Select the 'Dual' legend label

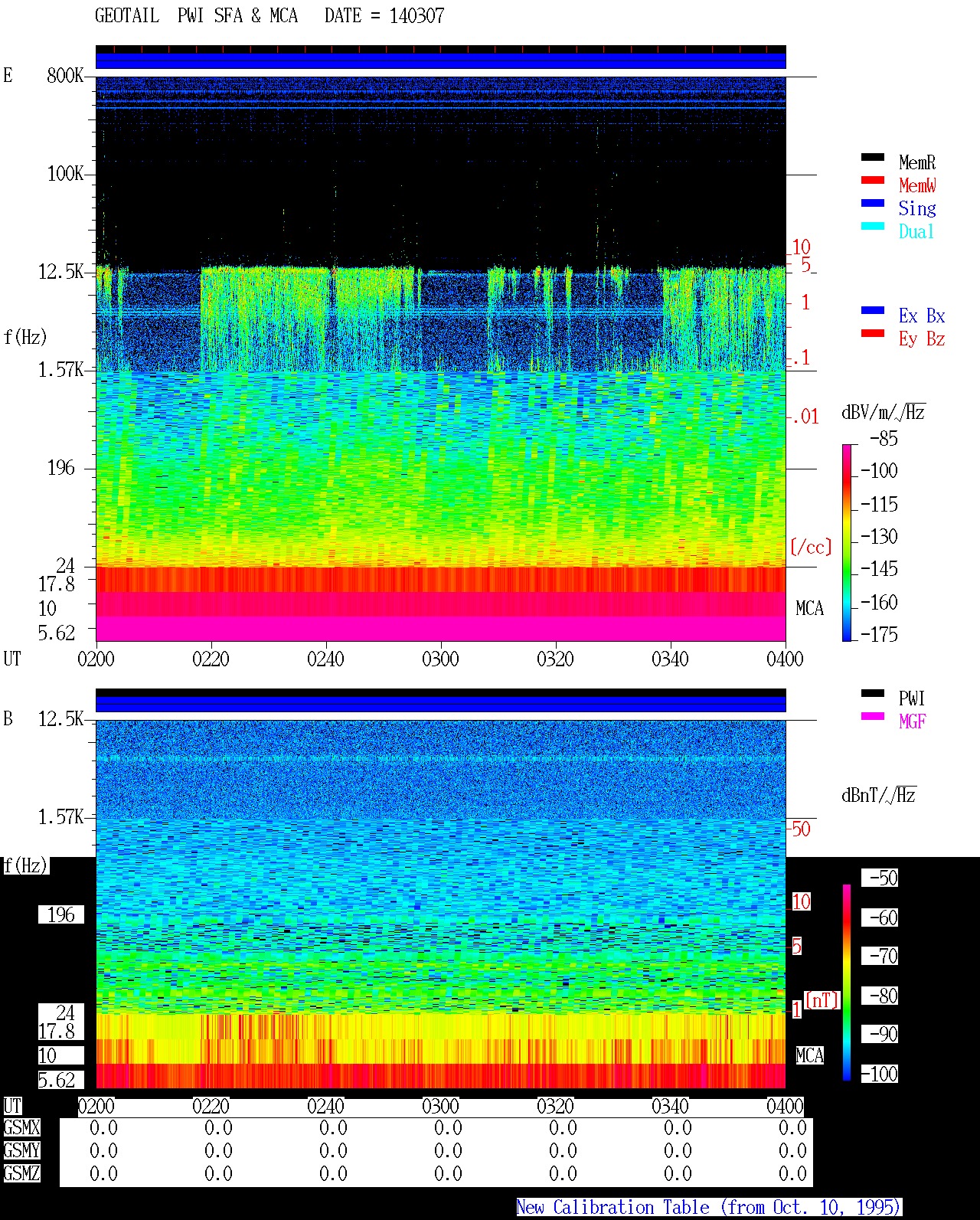tap(917, 231)
